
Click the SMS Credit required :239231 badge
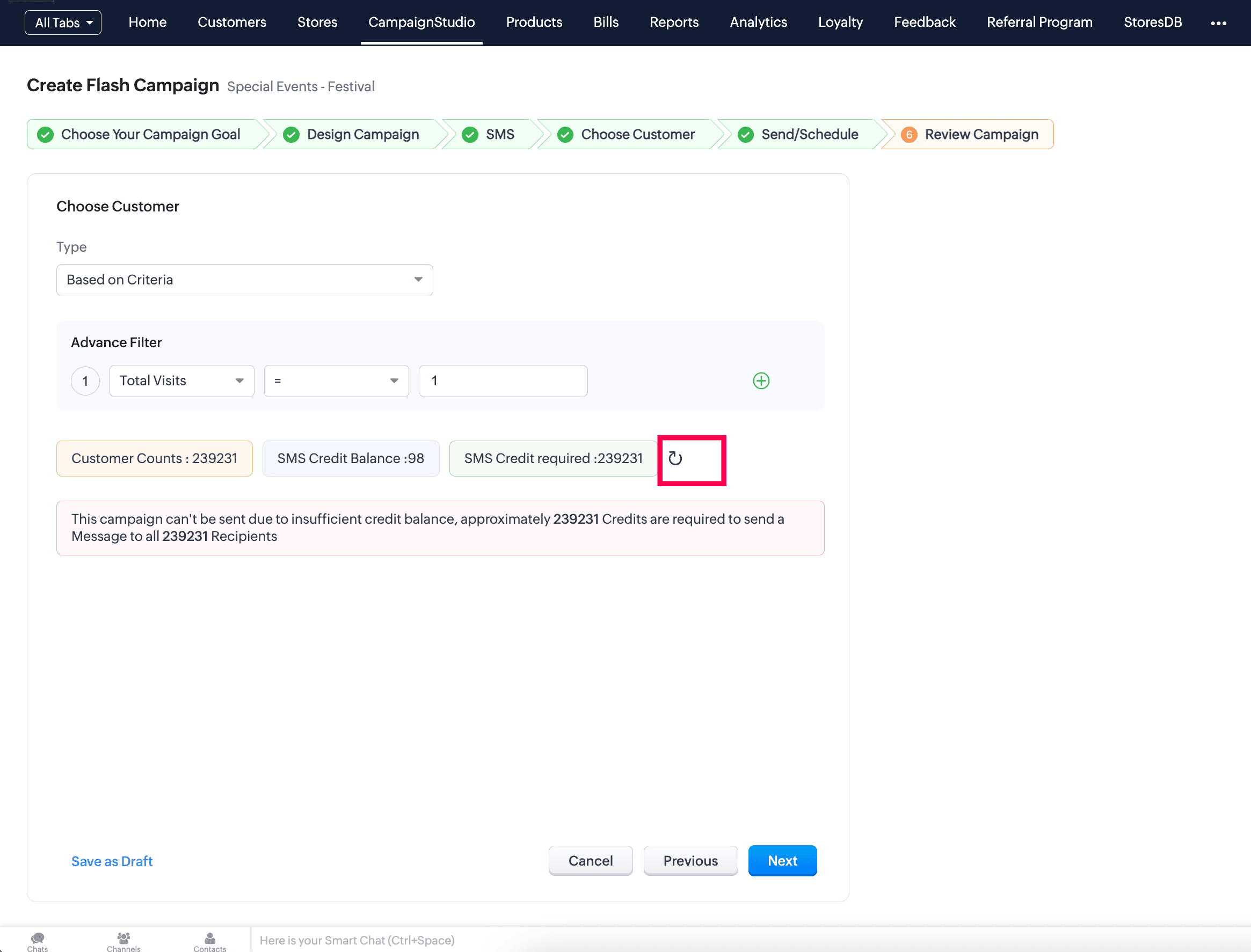click(552, 458)
